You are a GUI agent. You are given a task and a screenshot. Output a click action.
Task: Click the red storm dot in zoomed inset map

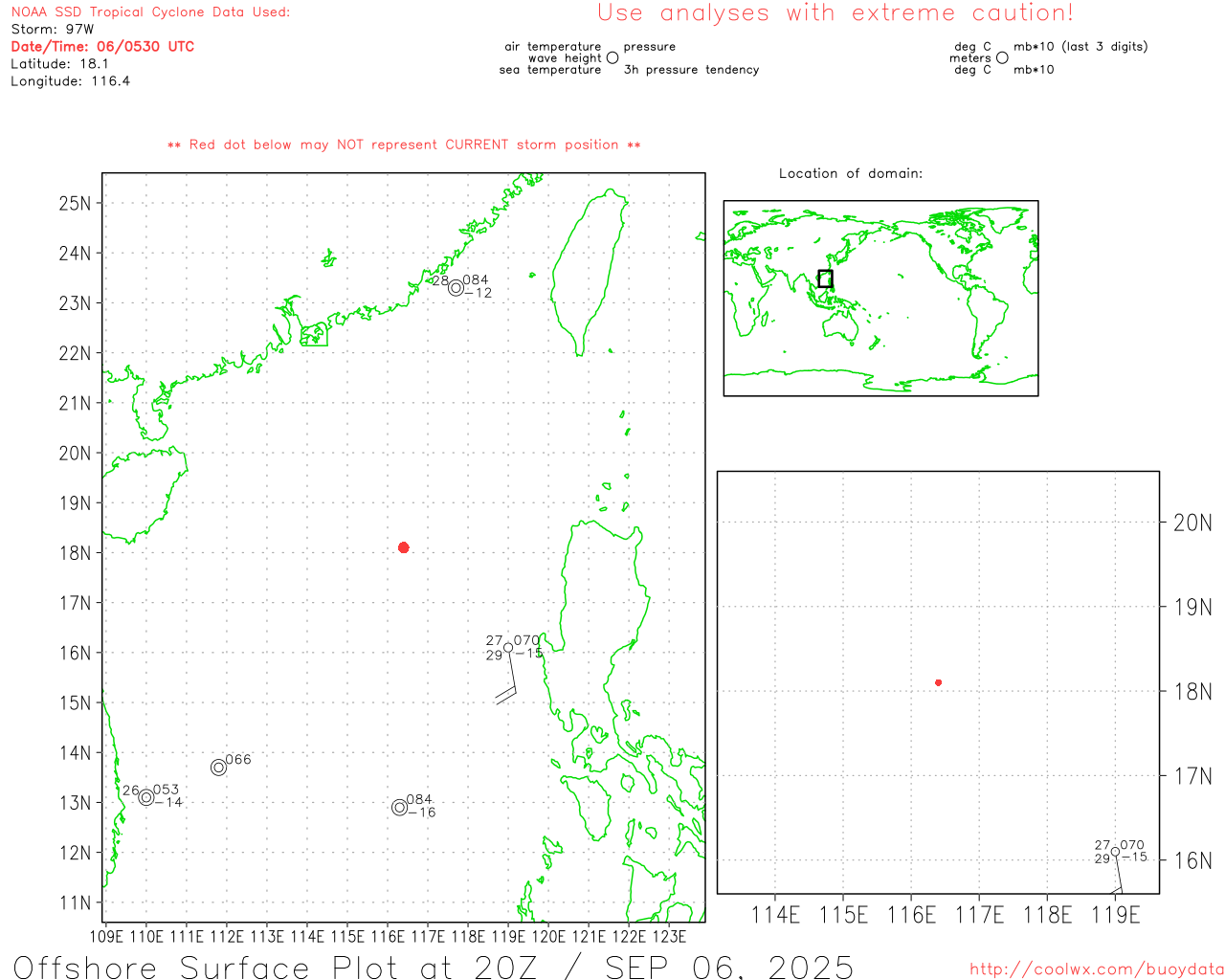coord(938,682)
